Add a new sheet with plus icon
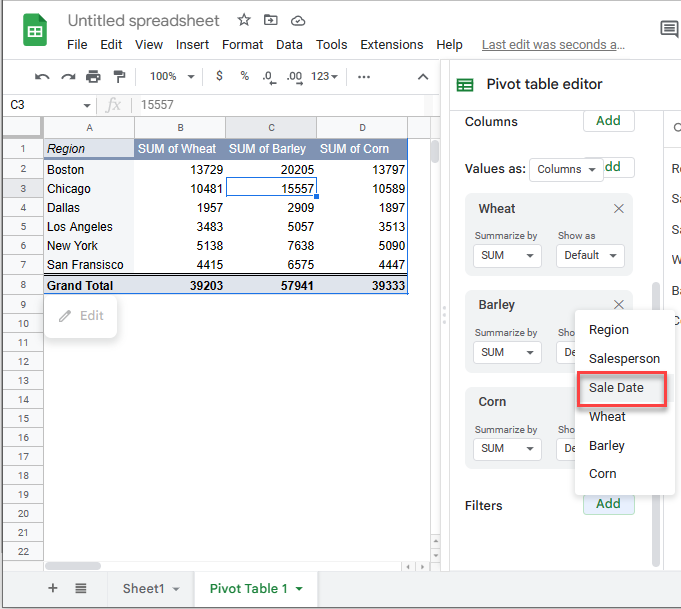 coord(53,588)
